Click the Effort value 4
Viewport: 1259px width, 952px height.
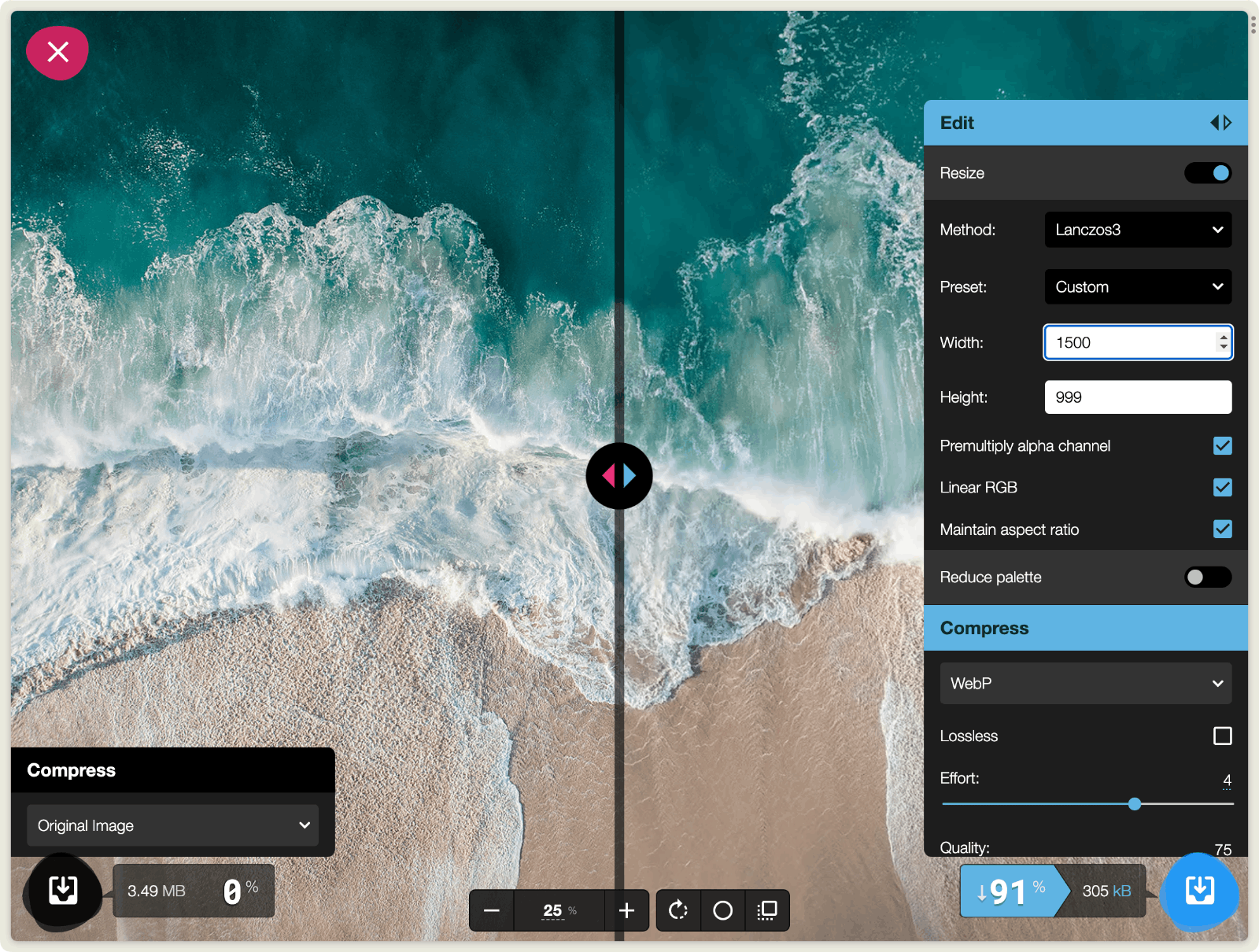1227,780
